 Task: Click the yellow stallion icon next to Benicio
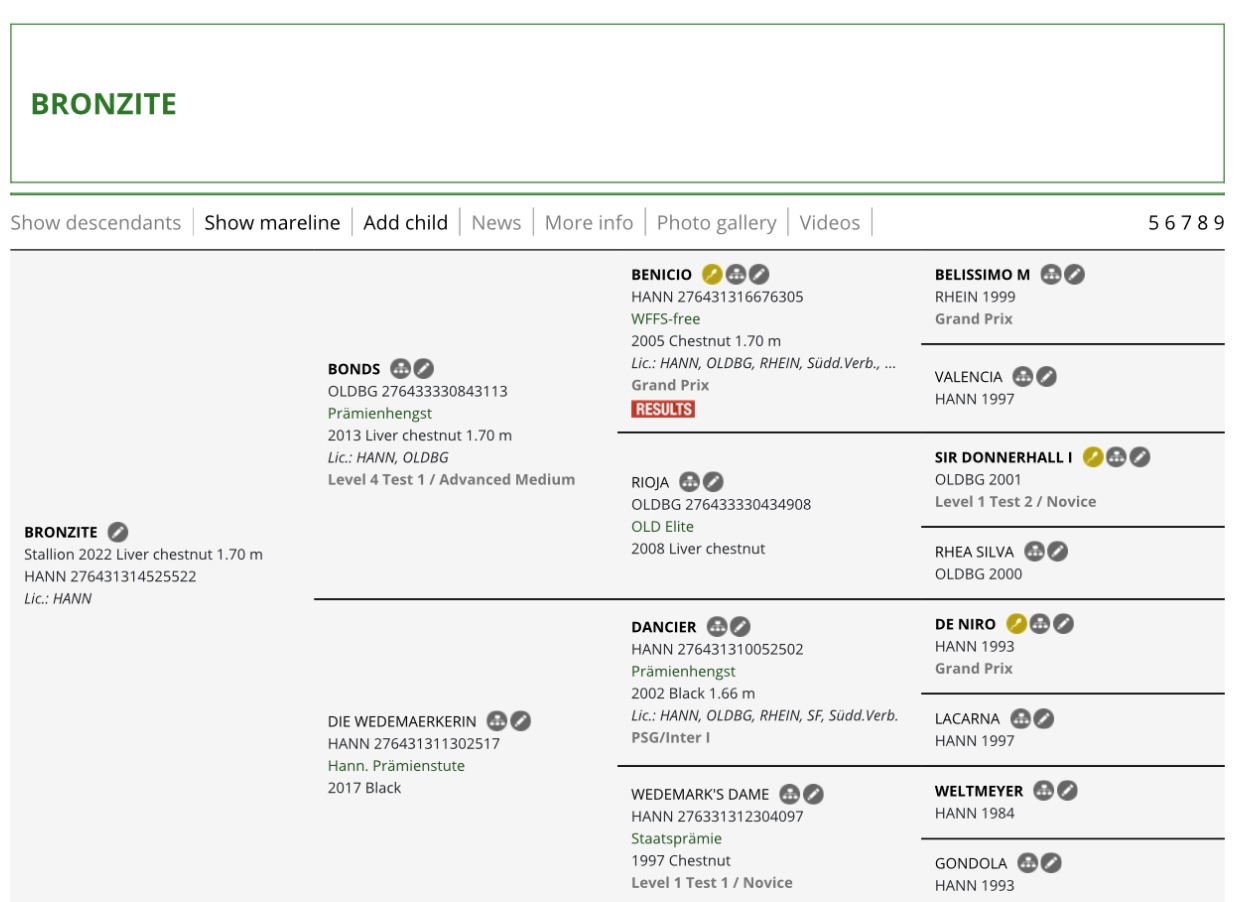tap(712, 275)
